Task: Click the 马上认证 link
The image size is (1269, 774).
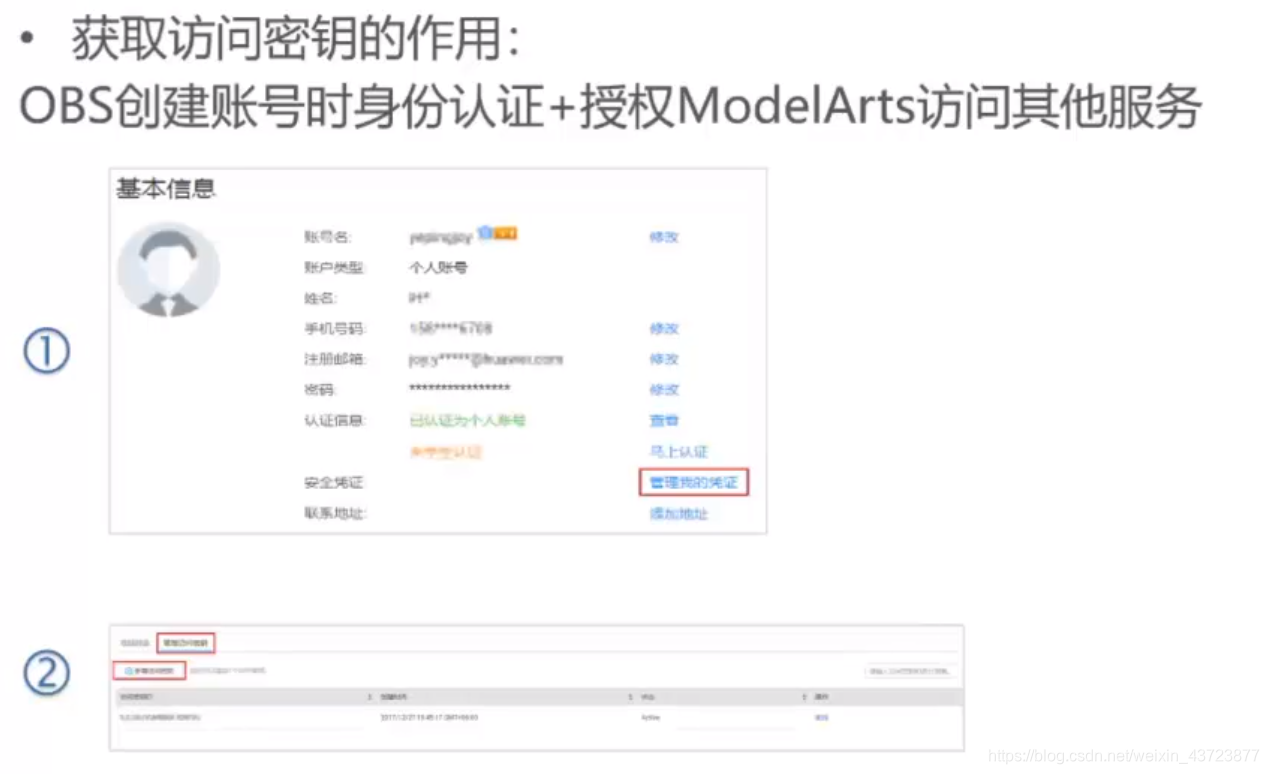Action: pos(678,452)
